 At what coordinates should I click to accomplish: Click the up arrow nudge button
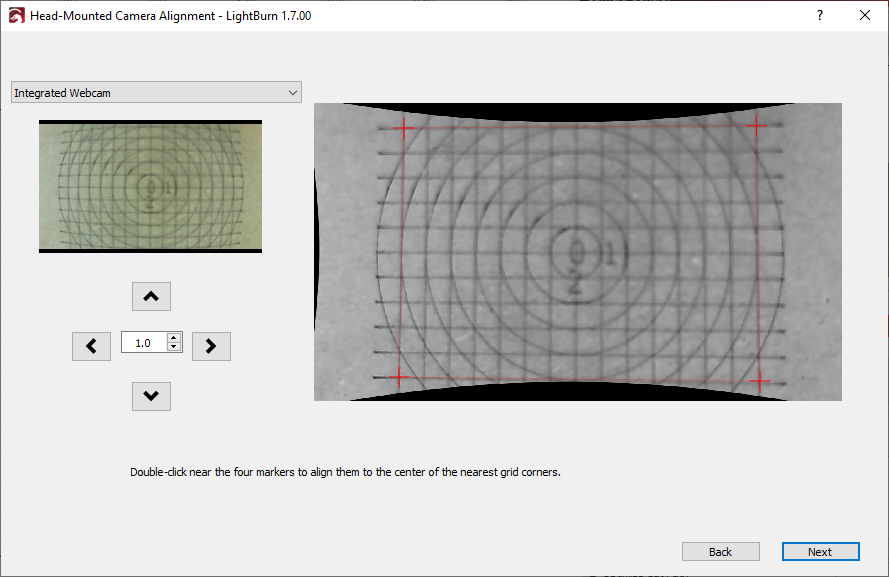click(x=151, y=296)
